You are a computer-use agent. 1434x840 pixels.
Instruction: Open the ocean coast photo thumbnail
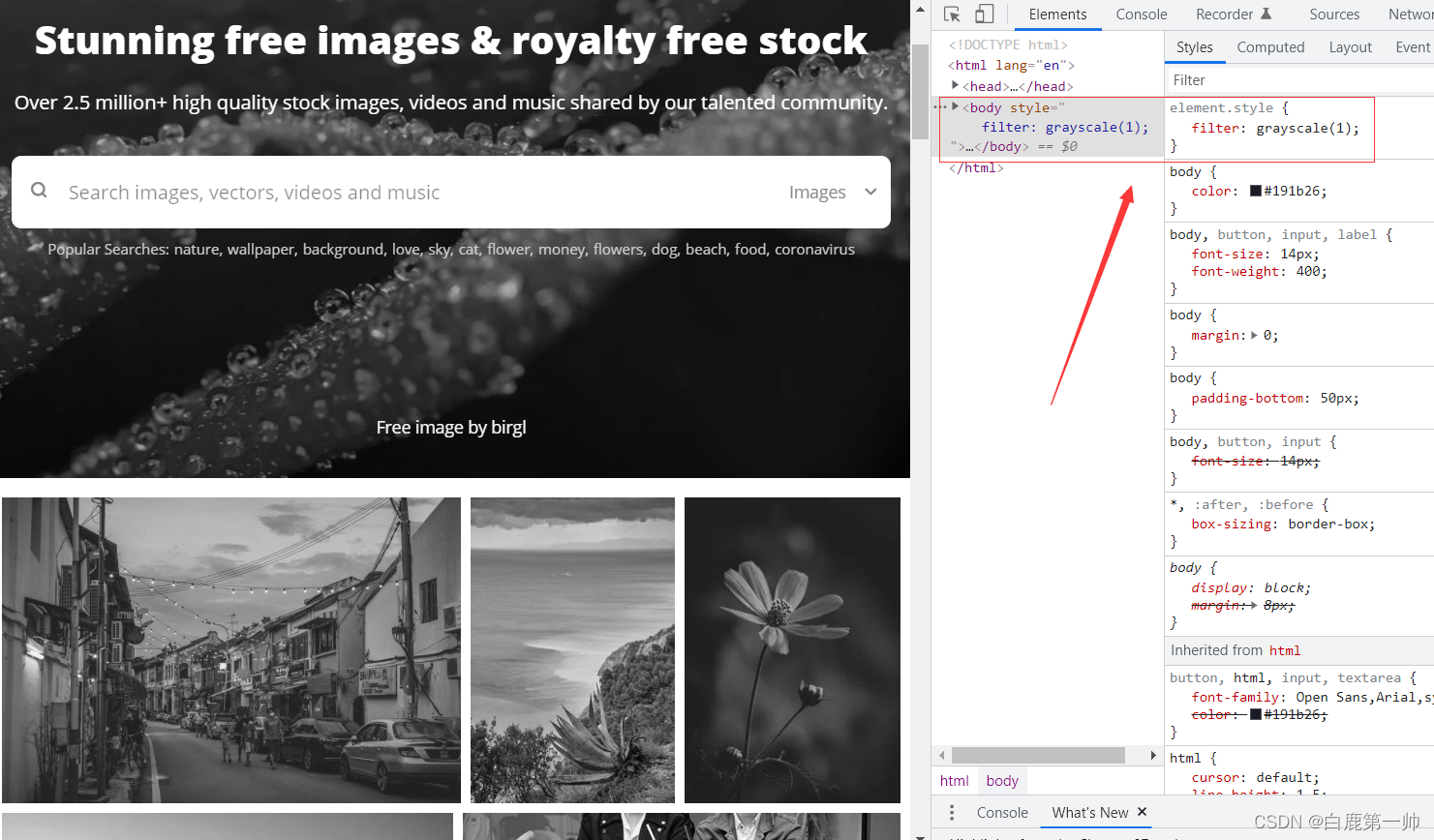[572, 650]
